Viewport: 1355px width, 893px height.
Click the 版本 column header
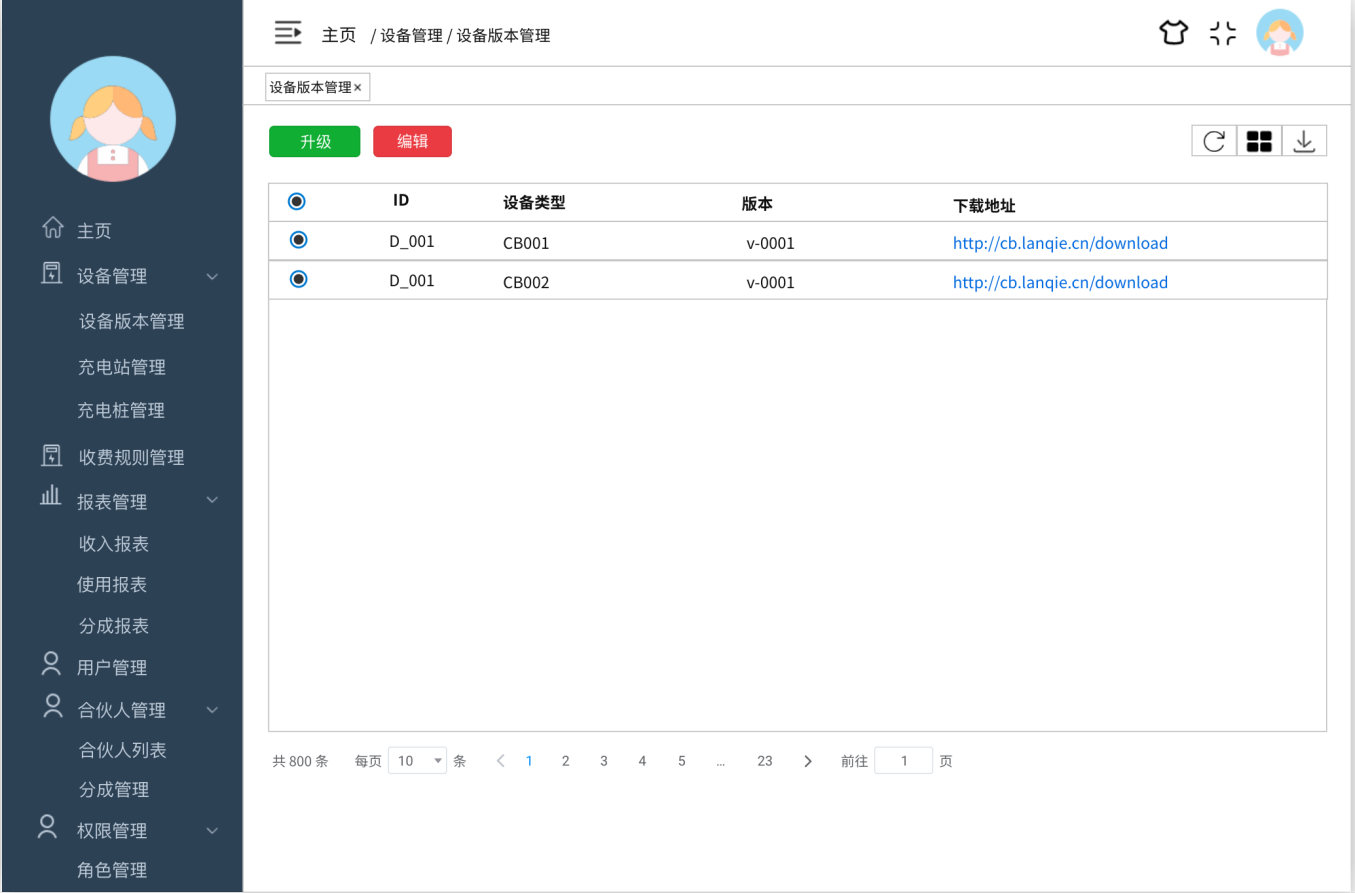[757, 203]
